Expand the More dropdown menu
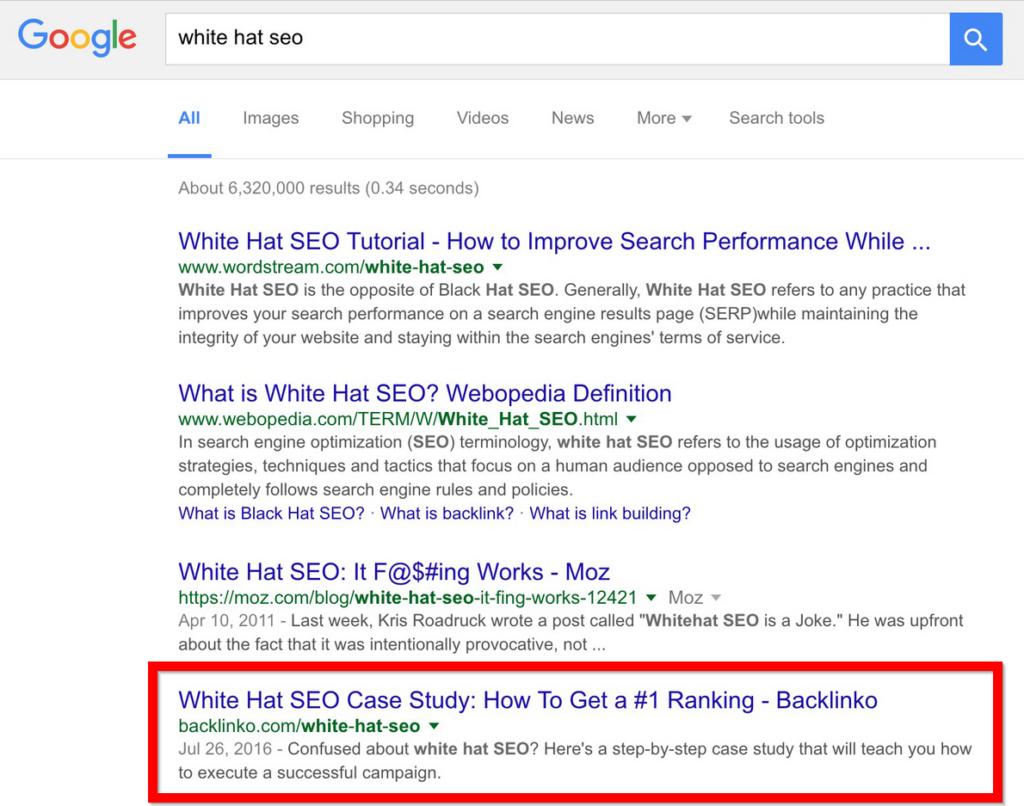The image size is (1024, 806). pyautogui.click(x=664, y=118)
